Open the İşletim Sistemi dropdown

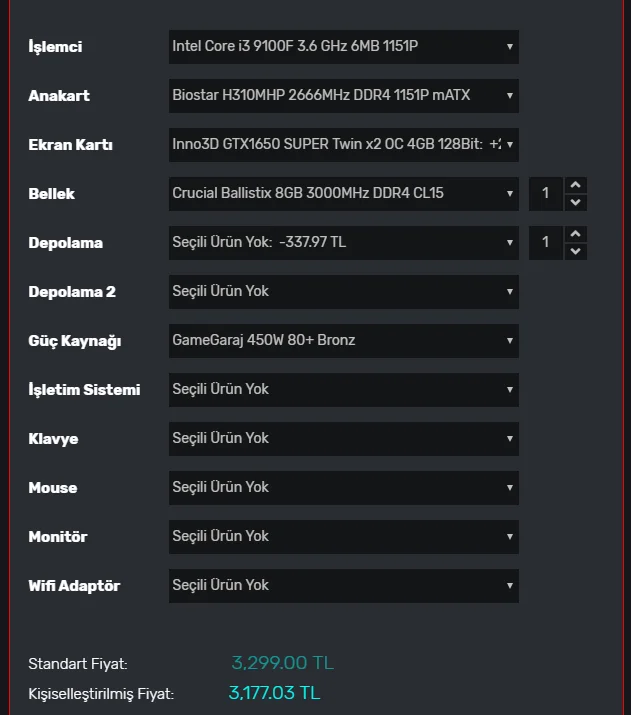click(x=343, y=389)
